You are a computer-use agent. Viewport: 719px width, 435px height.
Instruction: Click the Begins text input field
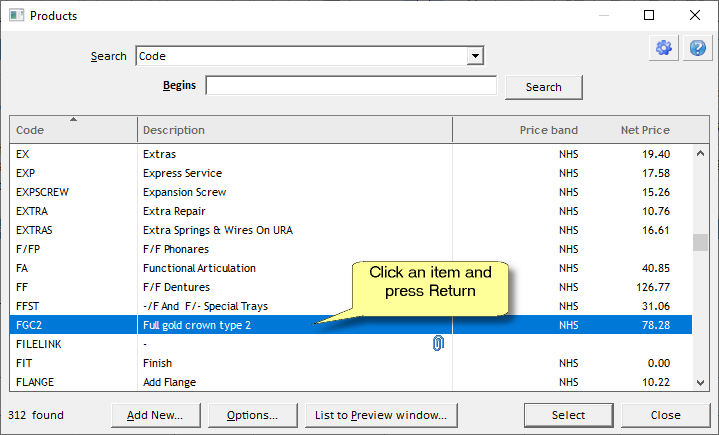[x=351, y=86]
